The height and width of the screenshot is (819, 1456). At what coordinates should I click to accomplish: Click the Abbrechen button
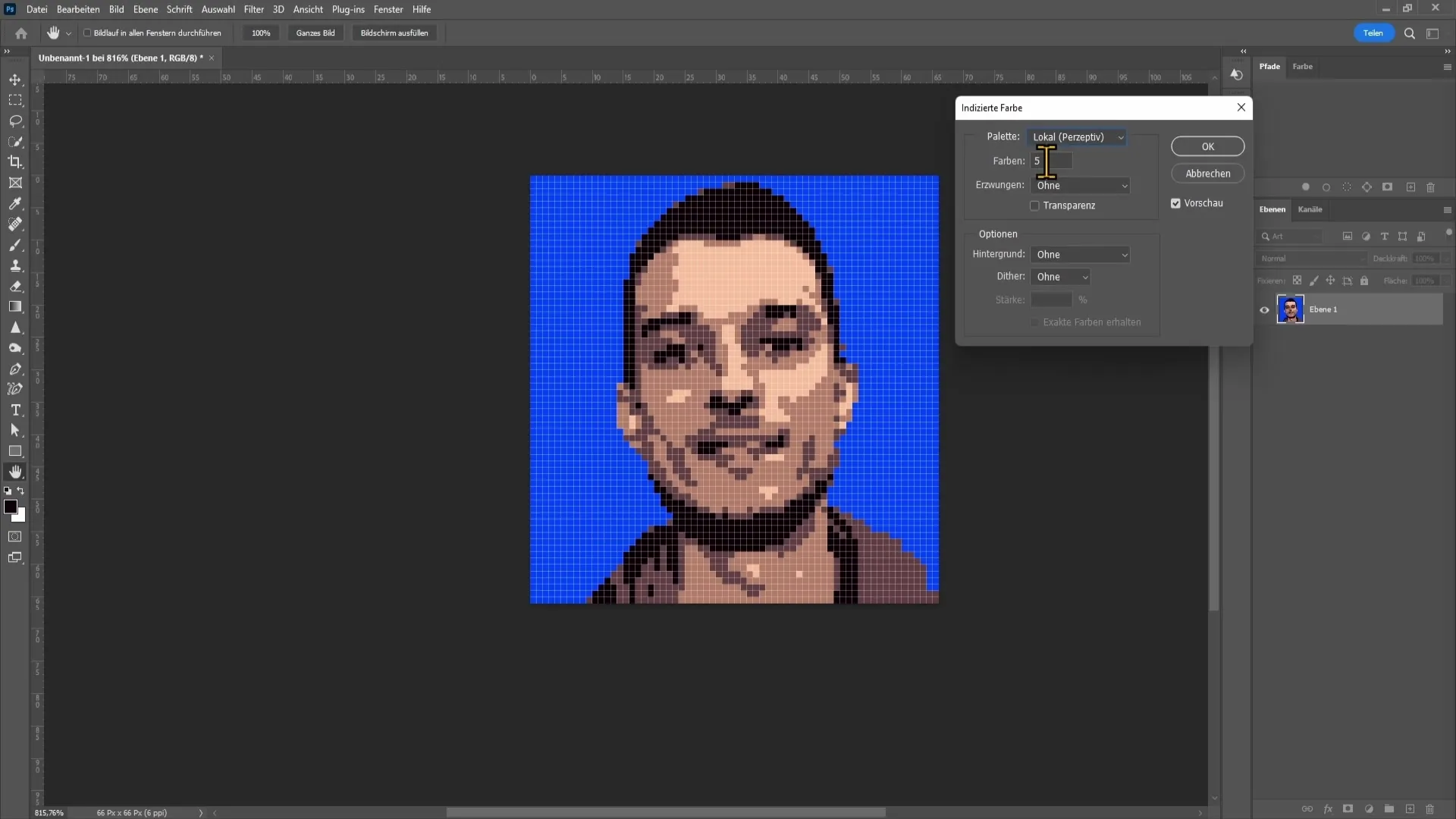[x=1207, y=174]
